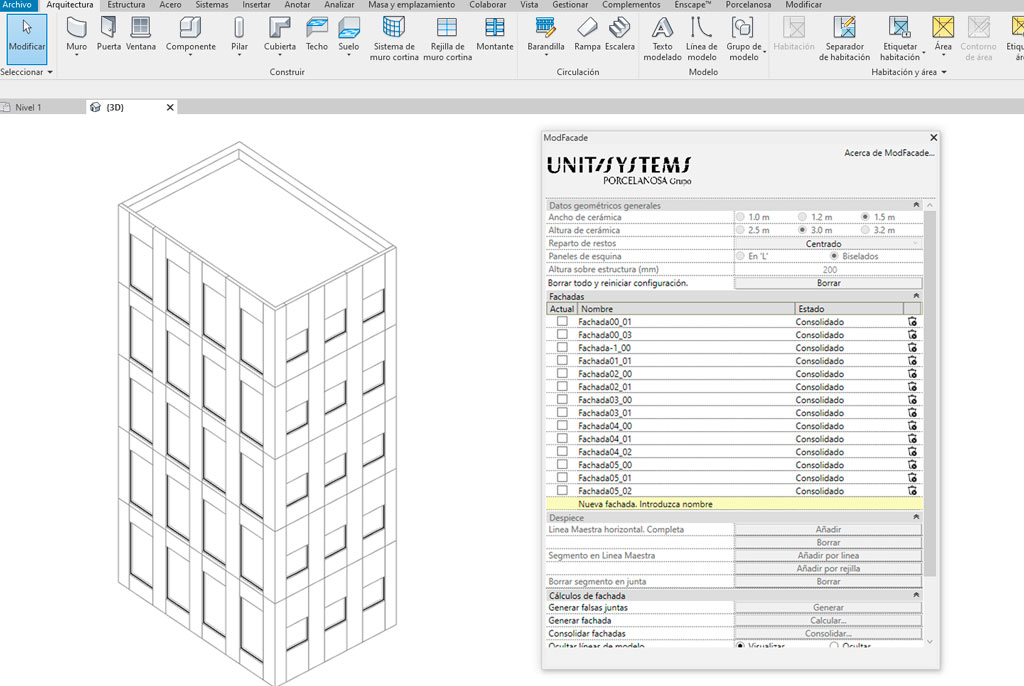Open the Acerca de ModFacade link
Image resolution: width=1024 pixels, height=686 pixels.
tap(889, 153)
